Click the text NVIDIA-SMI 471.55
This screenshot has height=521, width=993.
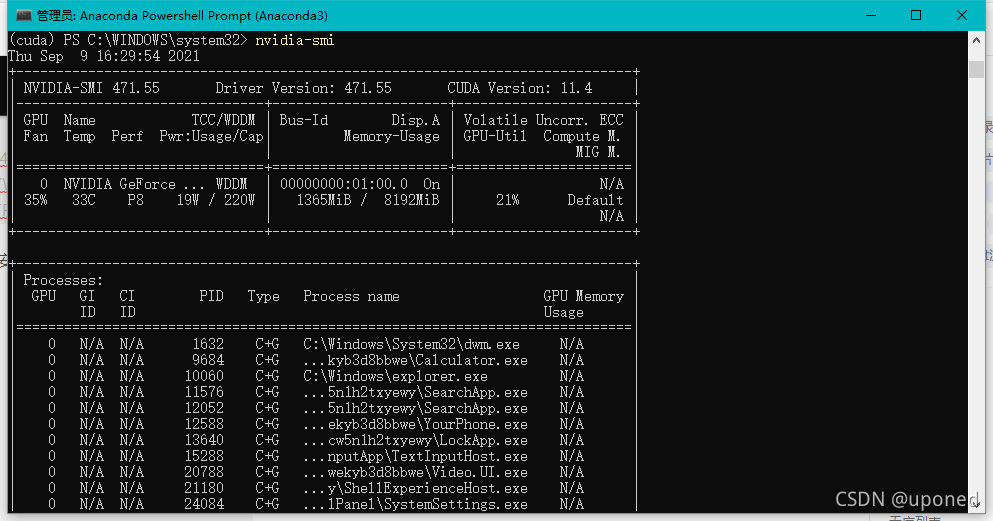pyautogui.click(x=91, y=88)
